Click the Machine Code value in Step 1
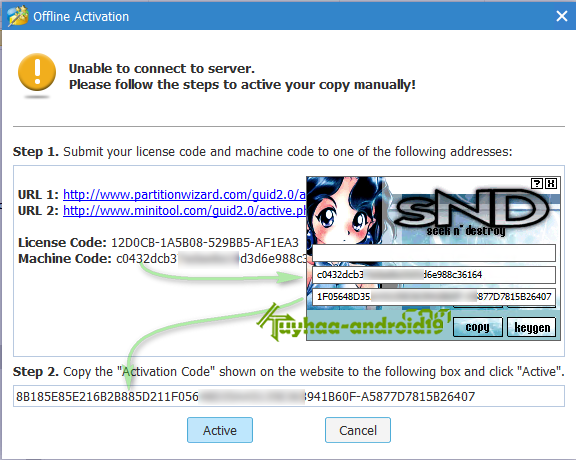The width and height of the screenshot is (576, 460). (x=211, y=259)
